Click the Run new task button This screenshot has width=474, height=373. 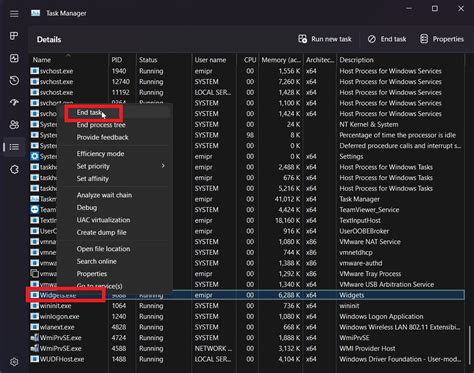(325, 39)
